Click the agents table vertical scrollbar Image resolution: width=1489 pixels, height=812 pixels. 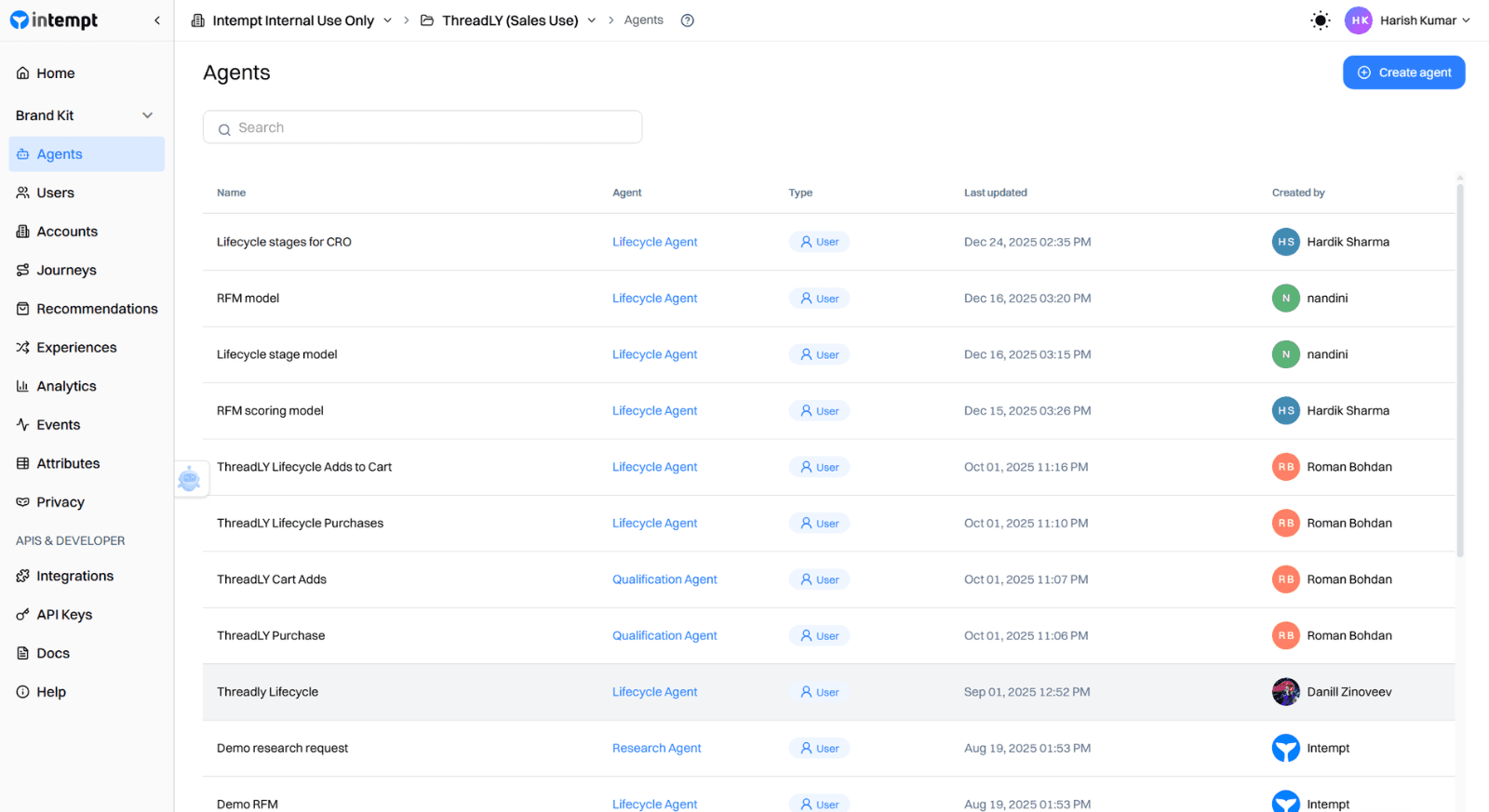[1459, 372]
